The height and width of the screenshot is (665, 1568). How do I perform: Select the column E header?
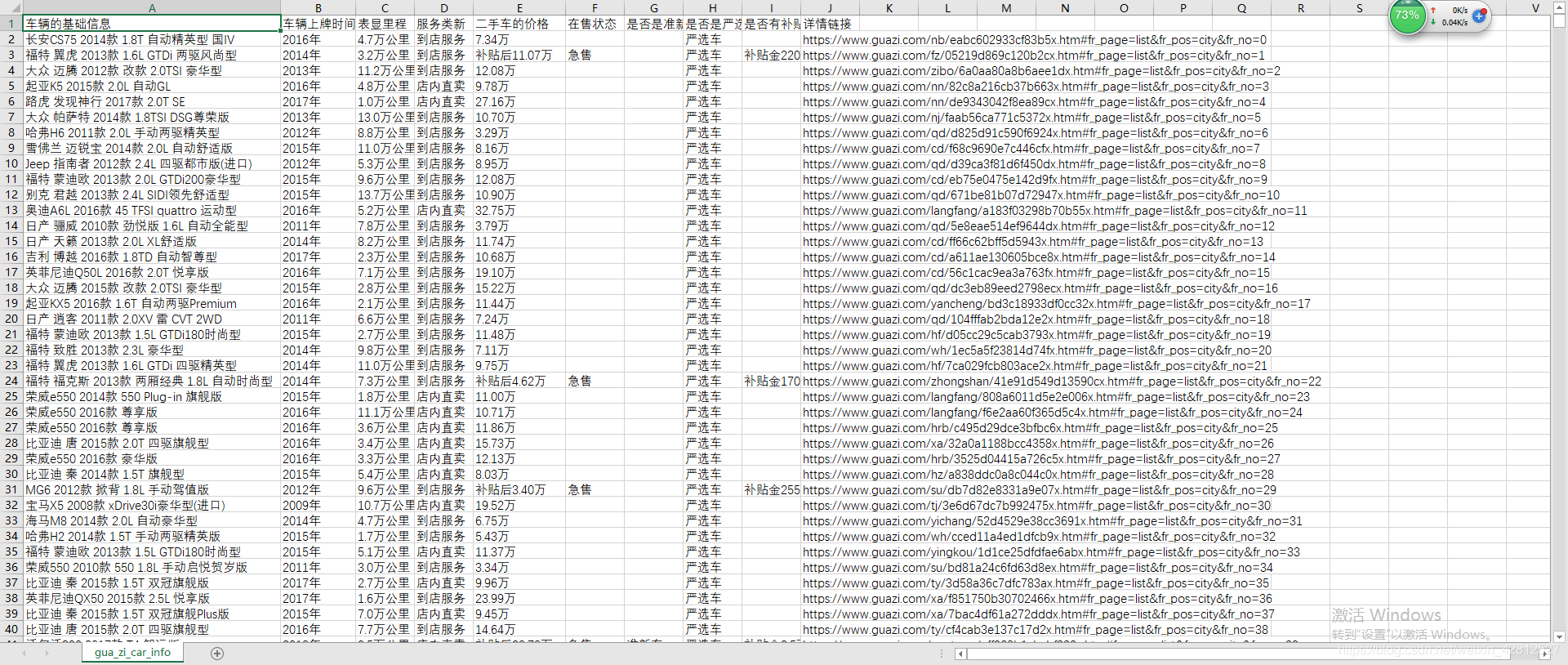point(519,8)
